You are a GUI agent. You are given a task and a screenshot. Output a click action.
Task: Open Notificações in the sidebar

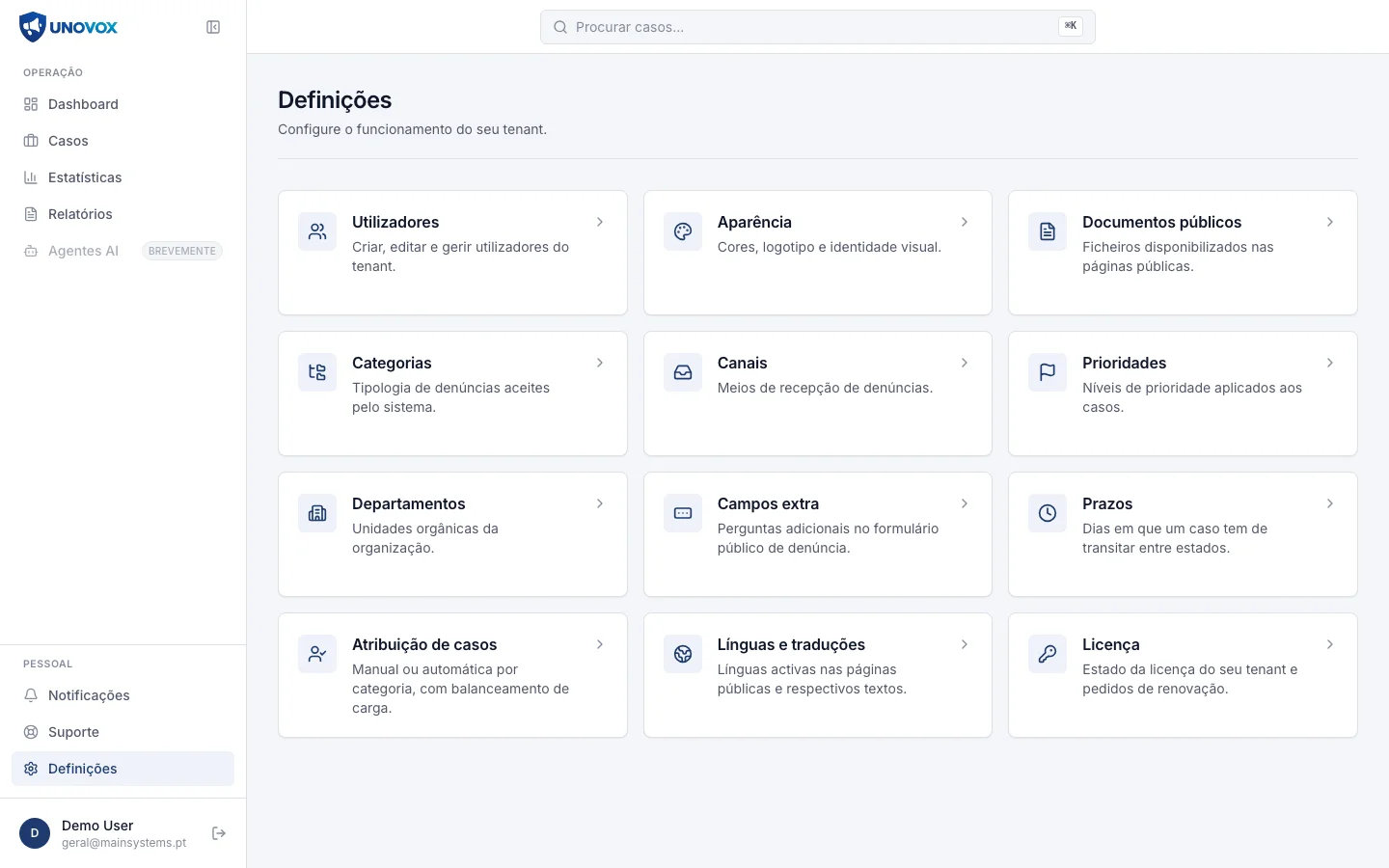tap(123, 695)
